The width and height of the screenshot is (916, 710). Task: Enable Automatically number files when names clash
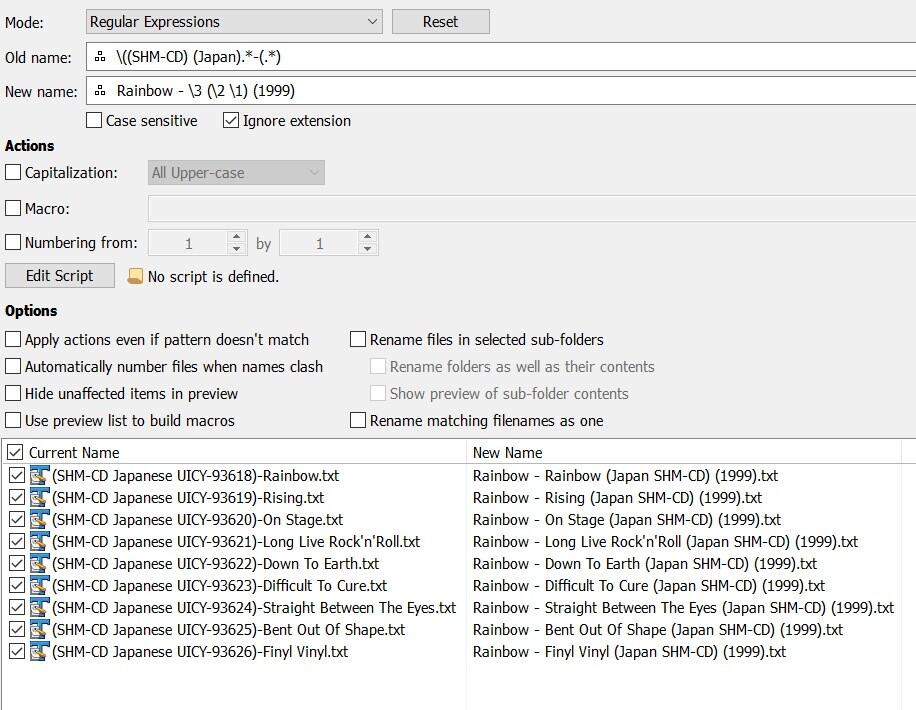click(13, 366)
